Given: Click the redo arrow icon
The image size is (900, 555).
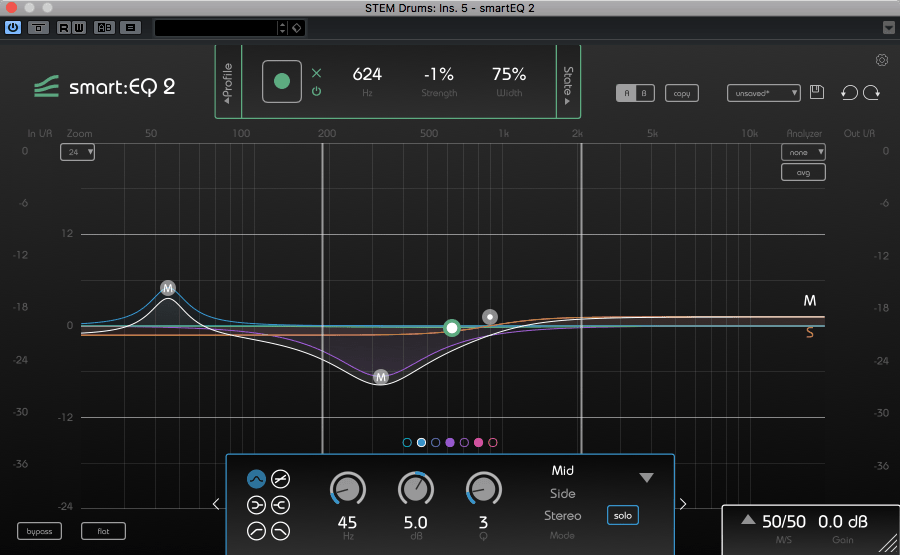Looking at the screenshot, I should pos(871,92).
